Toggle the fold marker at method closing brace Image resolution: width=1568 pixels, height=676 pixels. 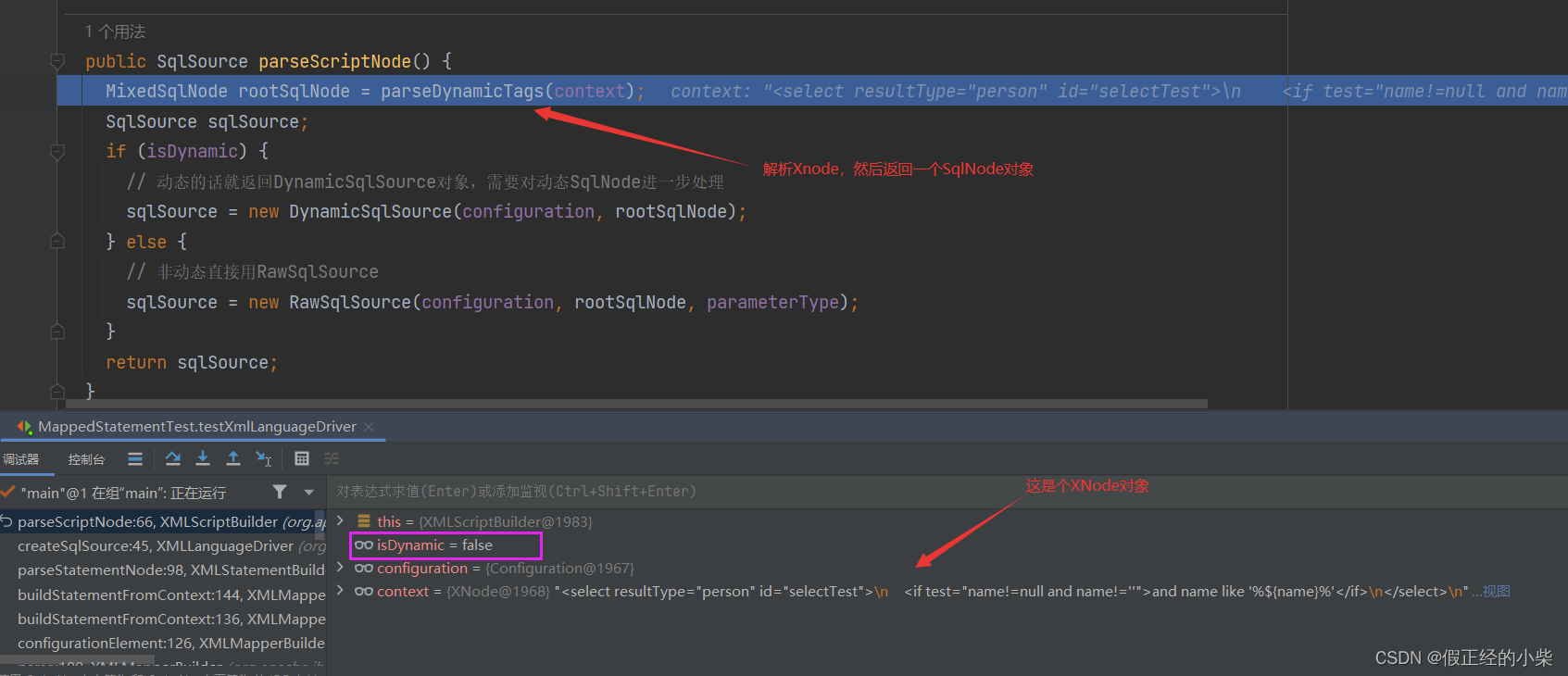pyautogui.click(x=57, y=392)
